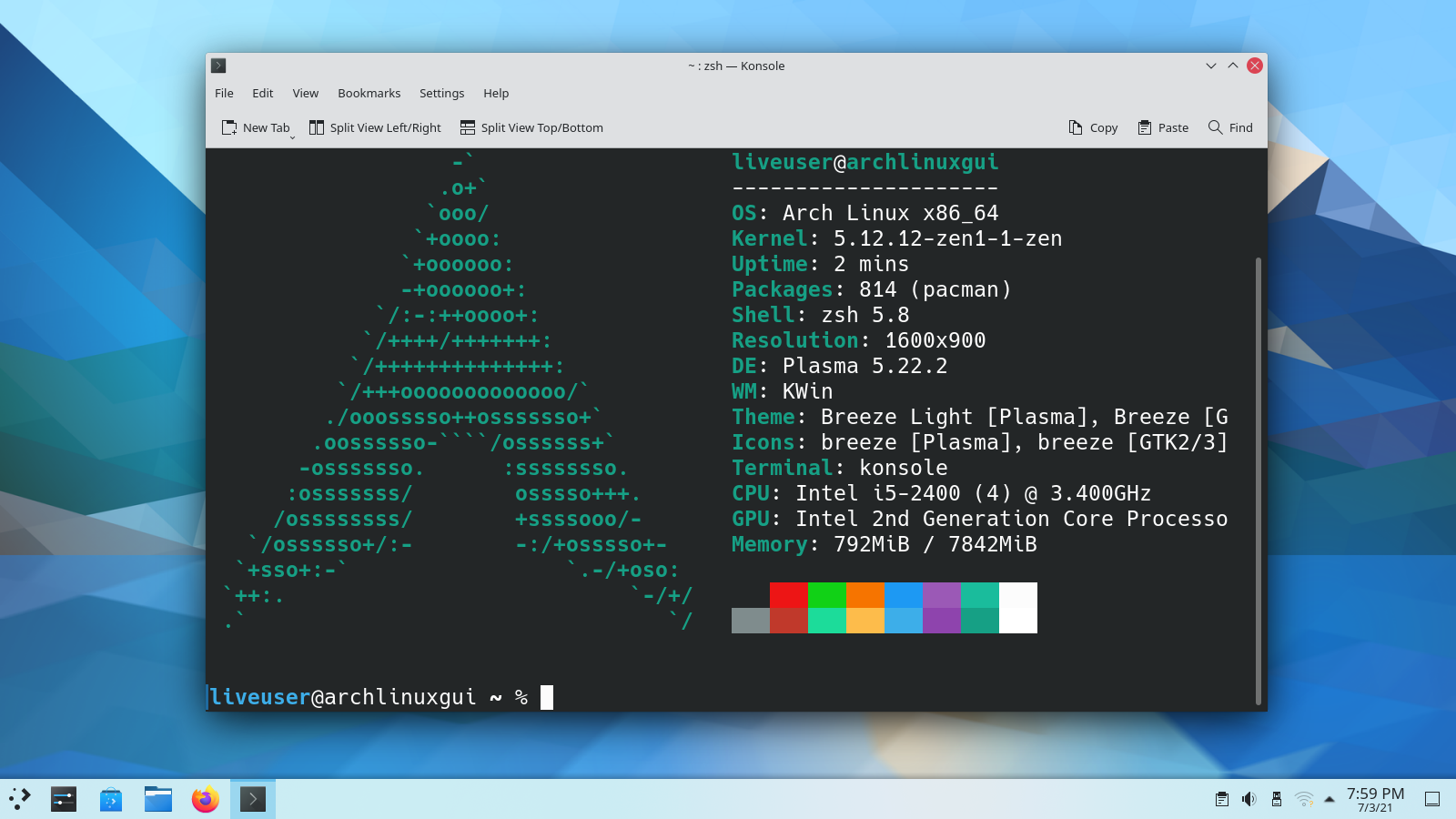The image size is (1456, 819).
Task: Open the Help menu
Action: pos(496,93)
